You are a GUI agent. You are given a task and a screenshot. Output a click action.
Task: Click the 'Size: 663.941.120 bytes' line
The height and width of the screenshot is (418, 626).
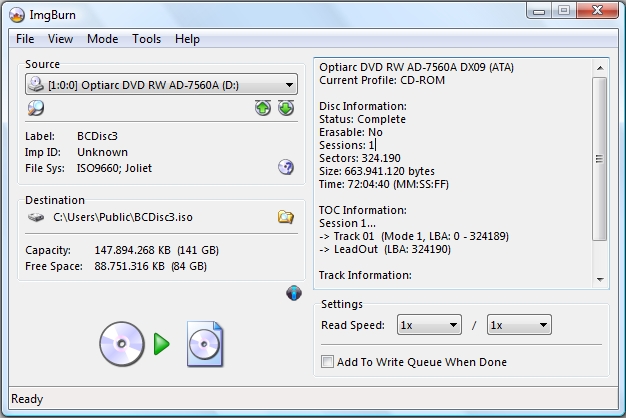click(377, 171)
